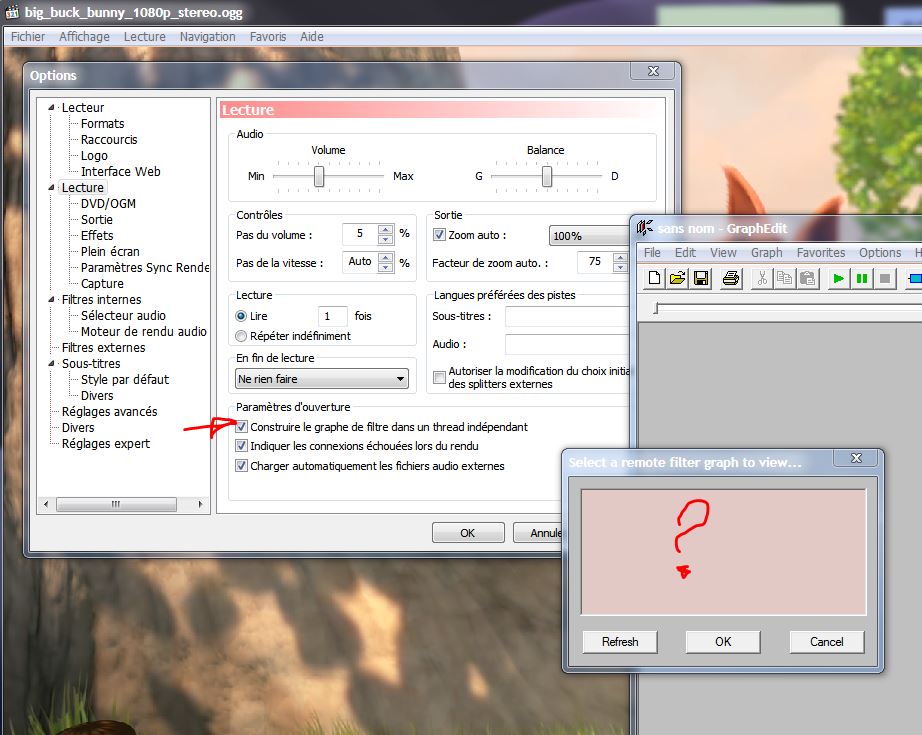Collapse the Filtres internes tree node
Viewport: 922px width, 735px height.
[x=52, y=299]
